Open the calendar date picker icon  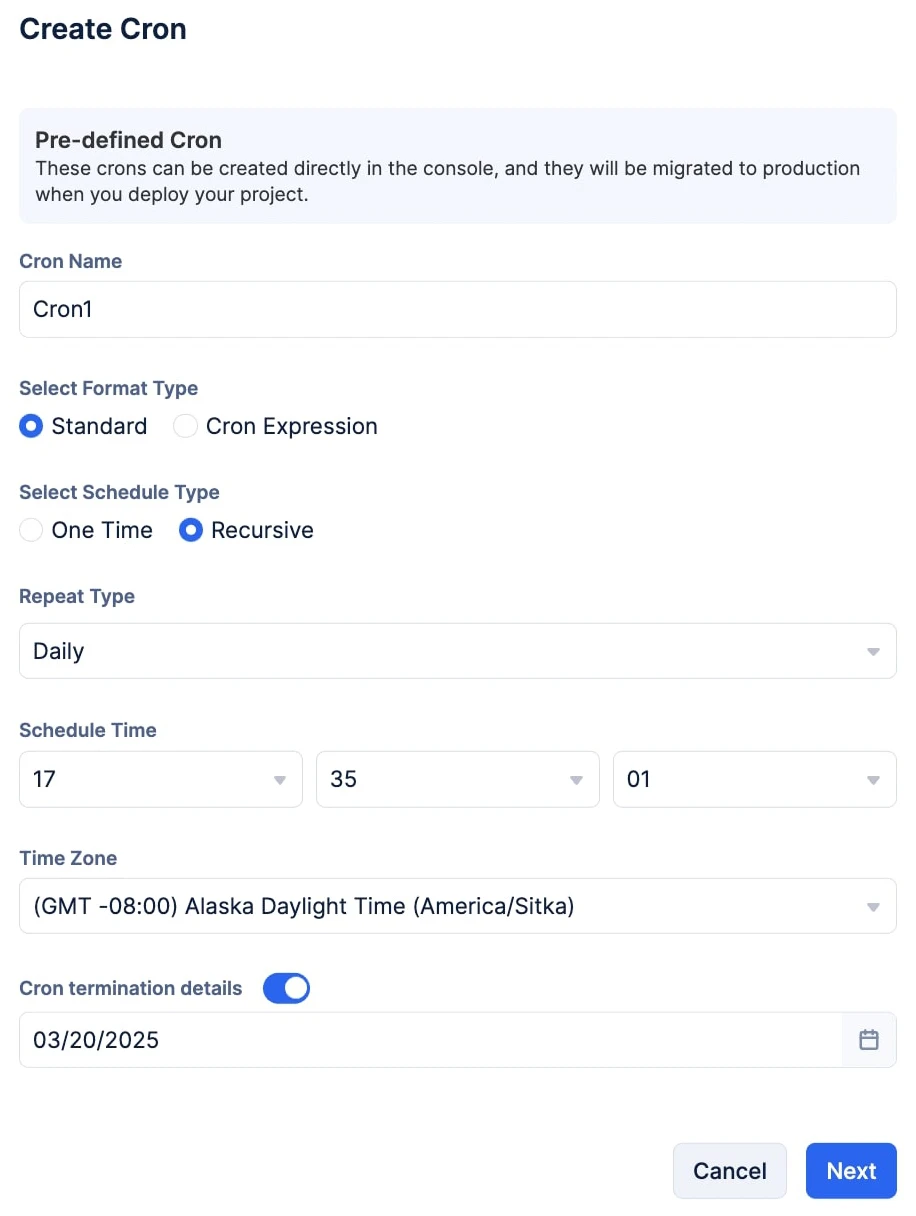[x=869, y=1040]
